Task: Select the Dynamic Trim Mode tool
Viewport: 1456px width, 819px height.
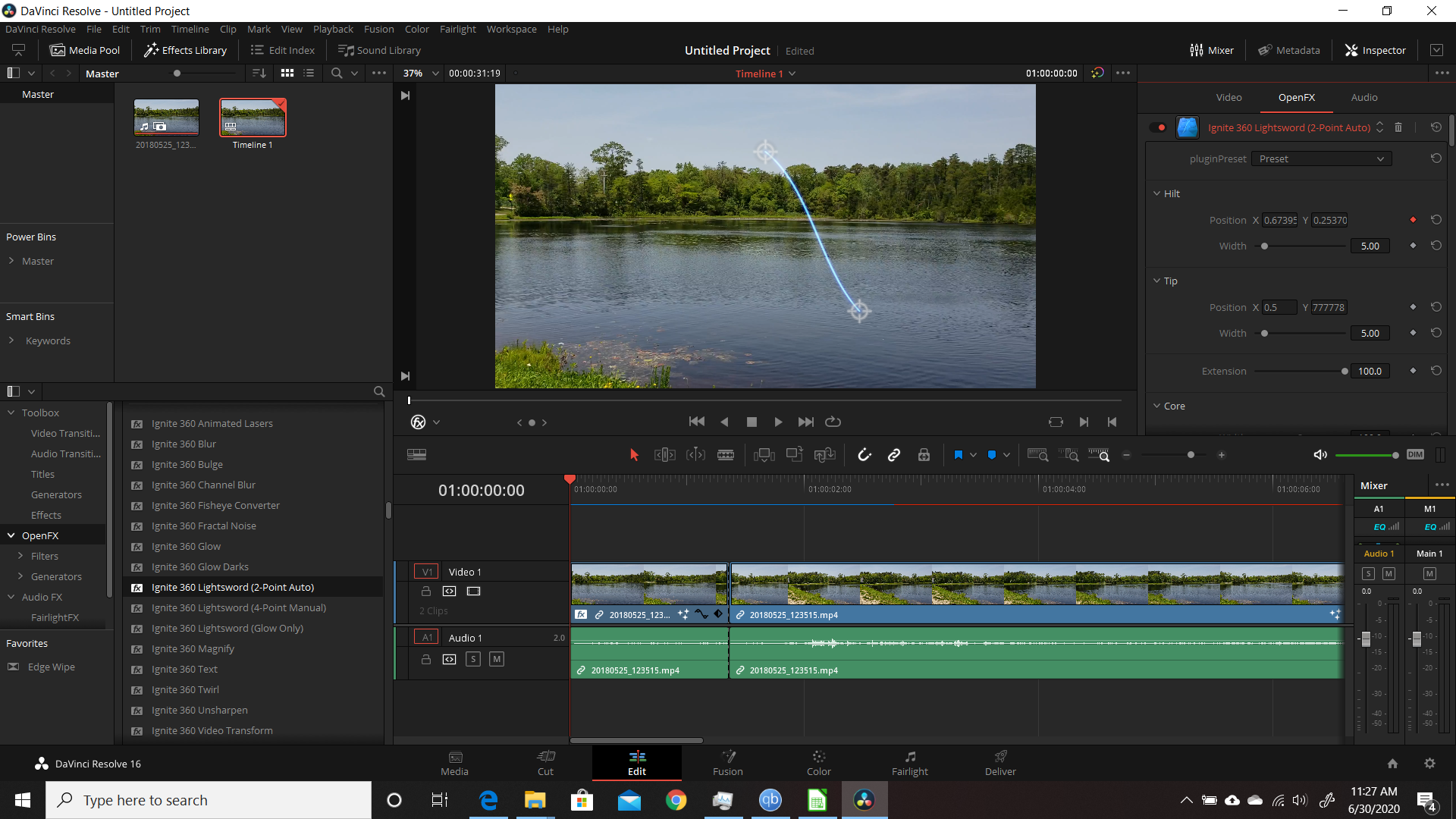Action: coord(695,455)
